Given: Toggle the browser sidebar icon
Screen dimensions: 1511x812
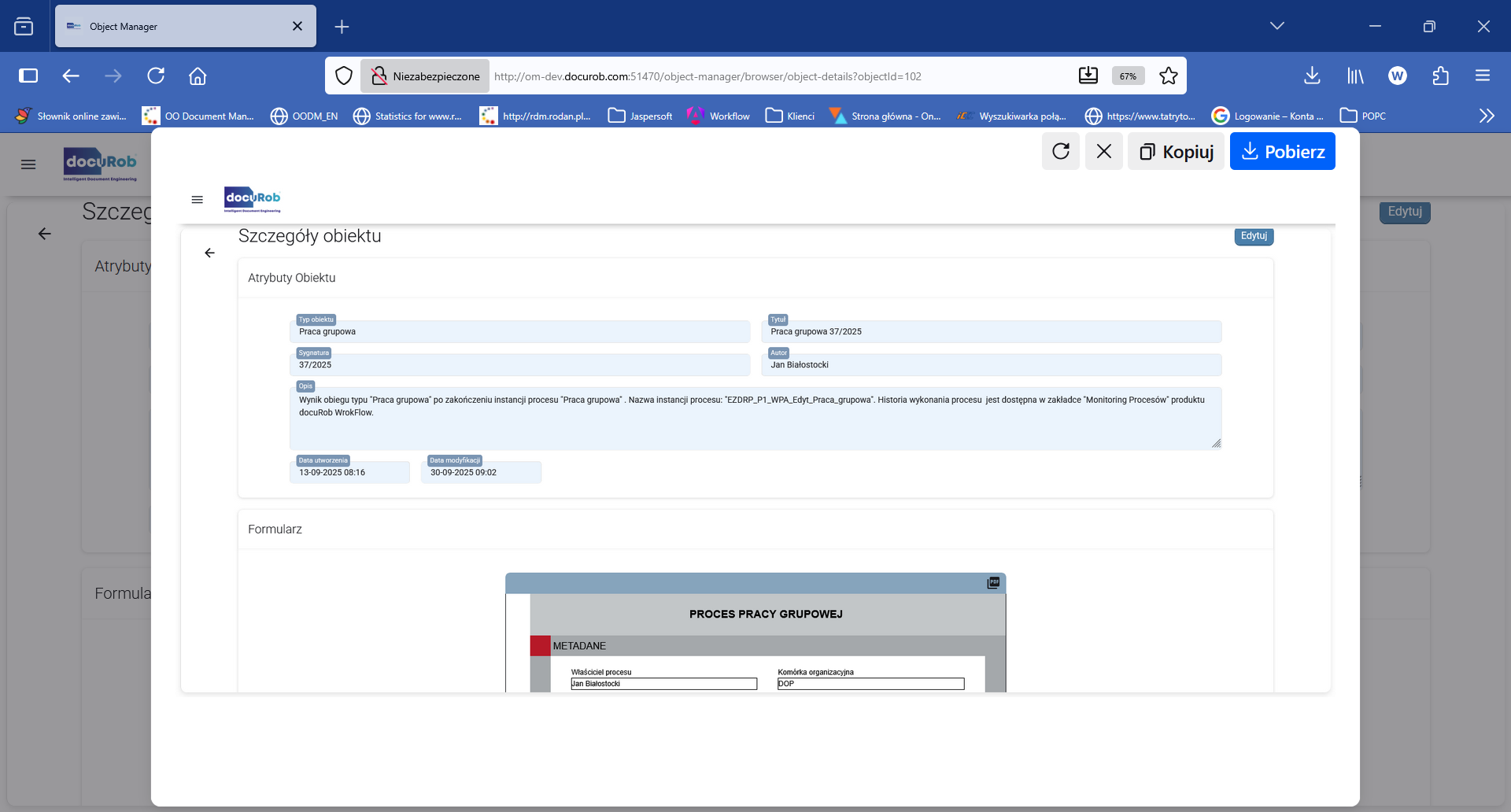Looking at the screenshot, I should (28, 76).
